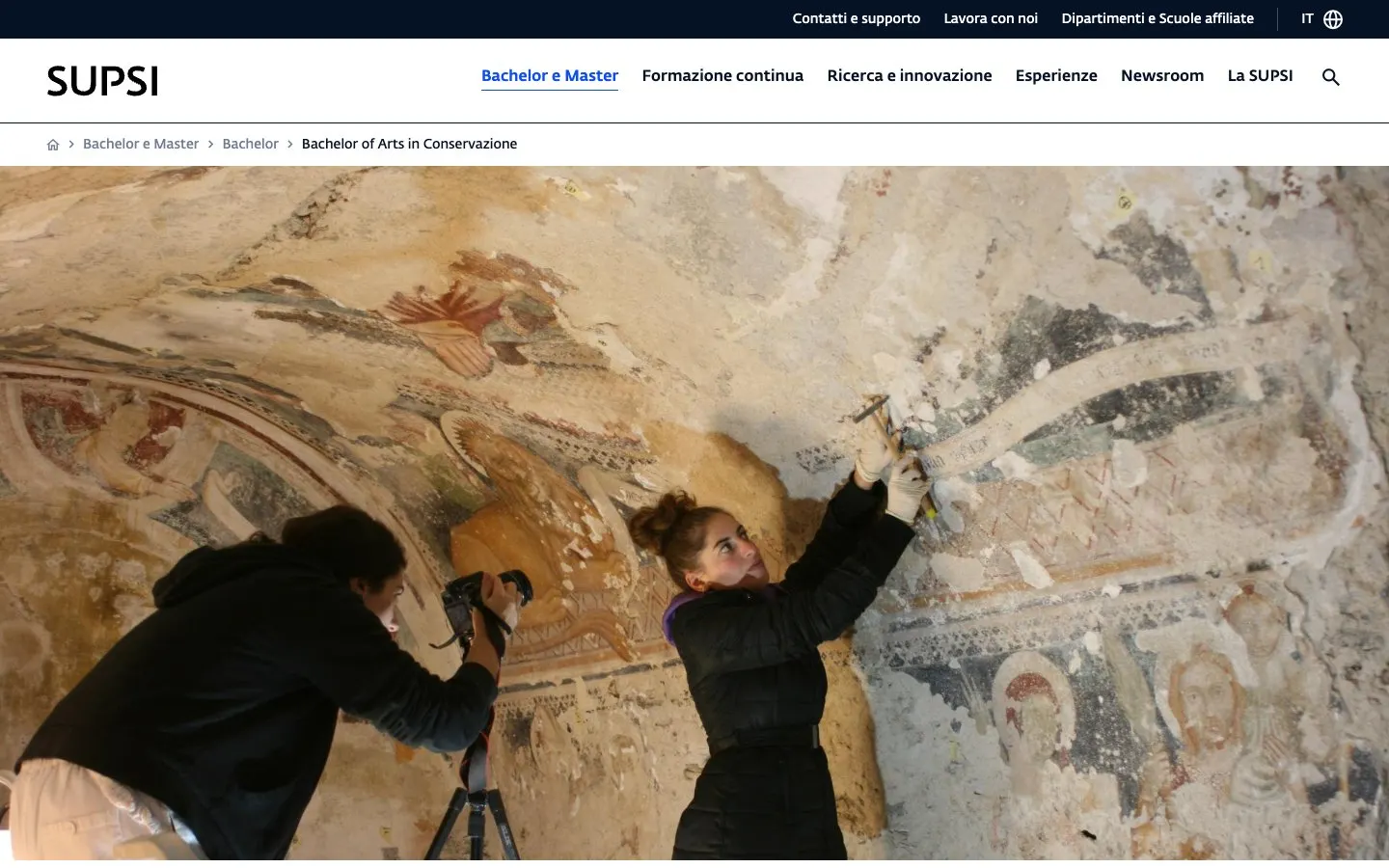1389x868 pixels.
Task: Open the La SUPSI menu
Action: [x=1260, y=75]
